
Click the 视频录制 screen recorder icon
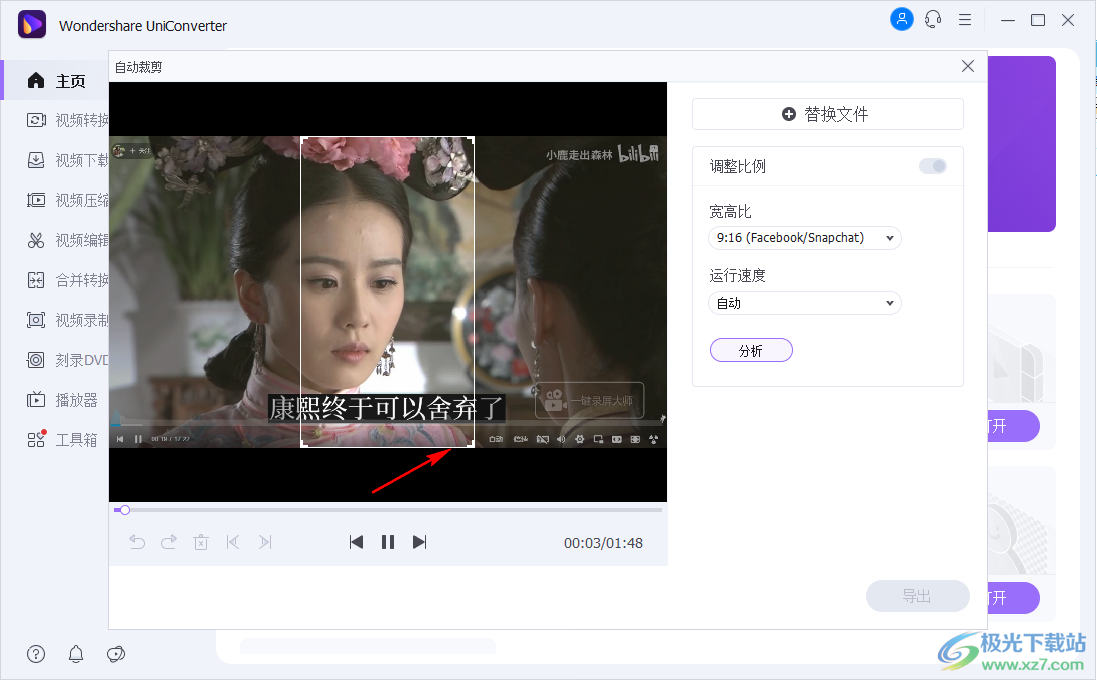[x=36, y=320]
